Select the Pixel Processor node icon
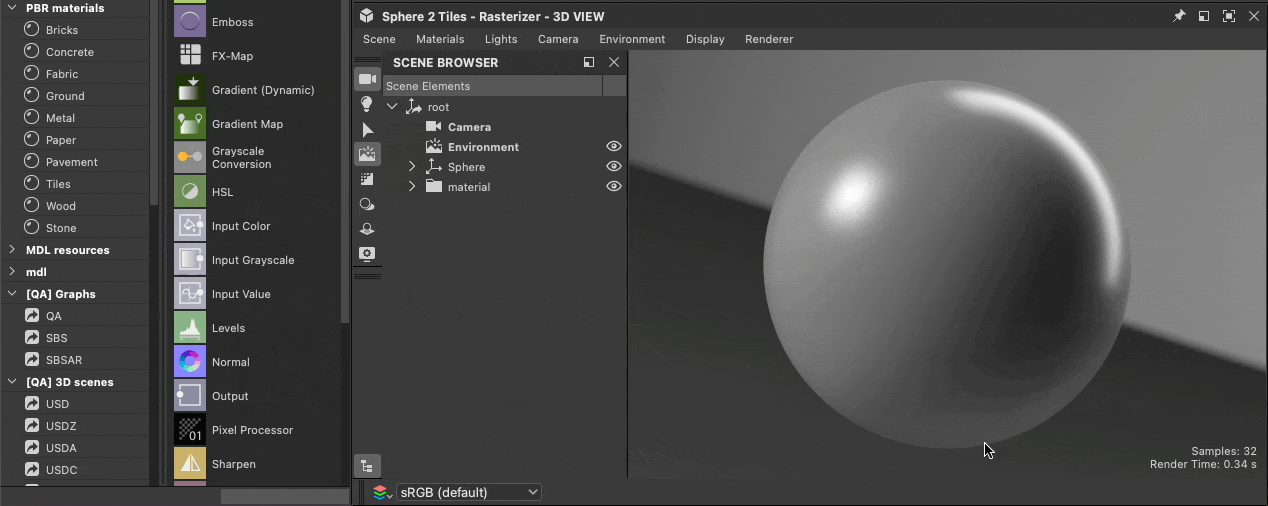 (x=190, y=429)
